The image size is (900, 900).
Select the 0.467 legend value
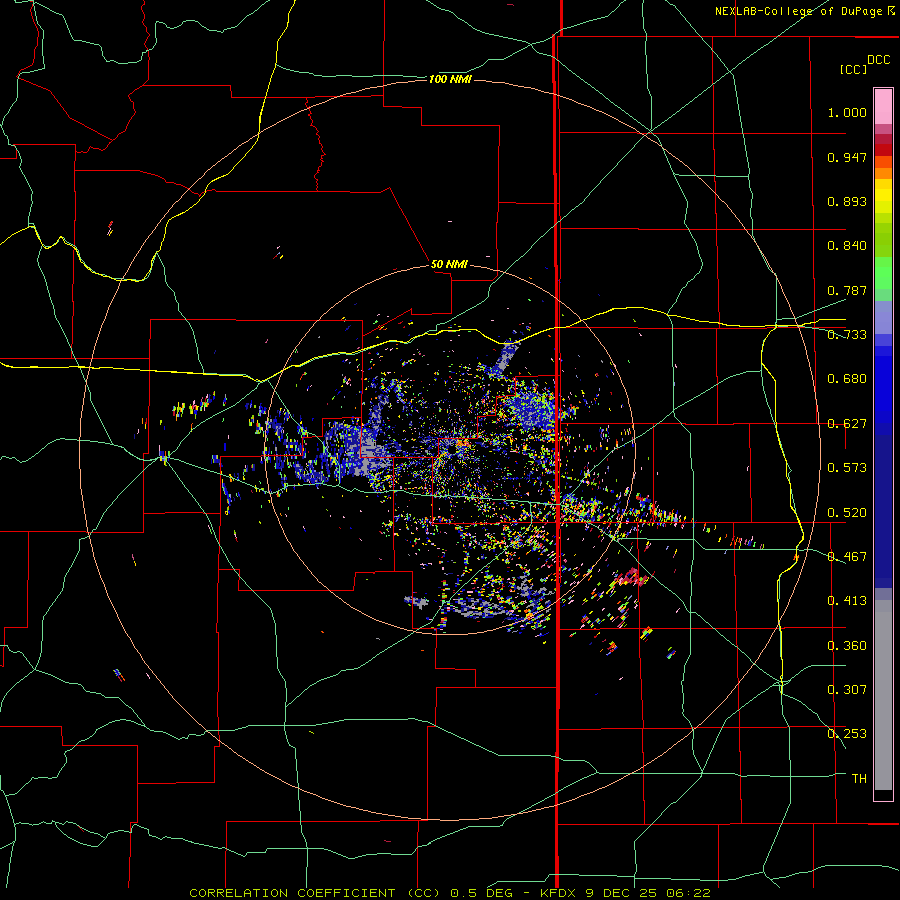click(847, 557)
